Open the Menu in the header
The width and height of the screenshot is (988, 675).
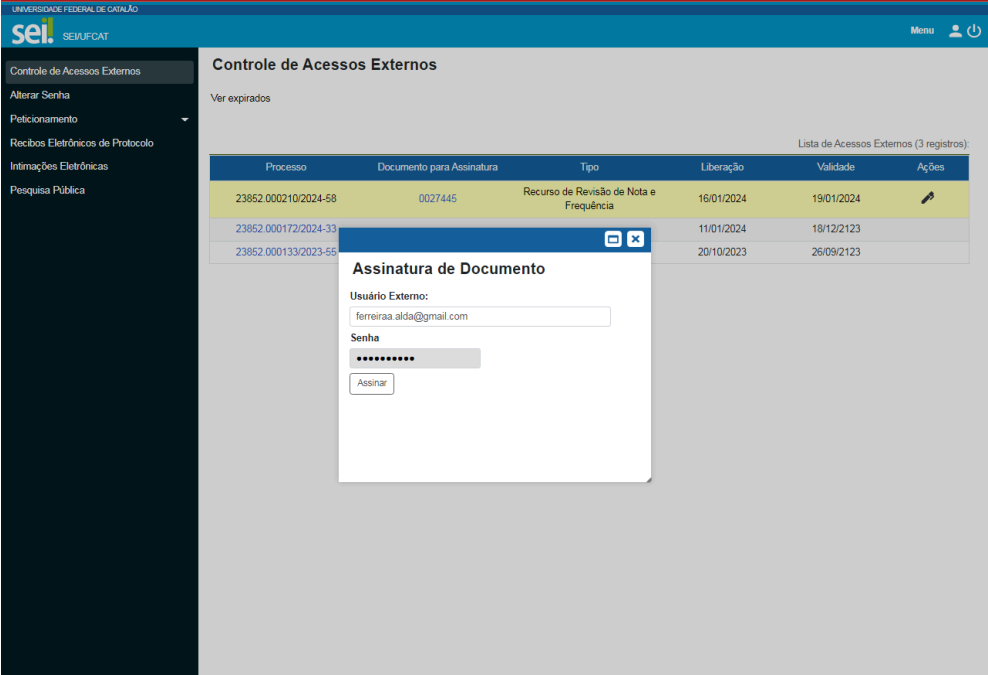point(922,30)
